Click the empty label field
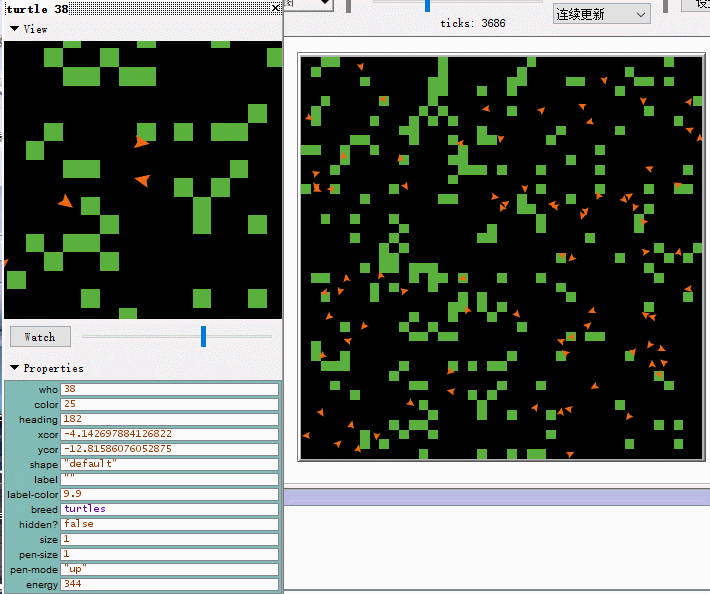Viewport: 710px width, 594px height. click(169, 479)
